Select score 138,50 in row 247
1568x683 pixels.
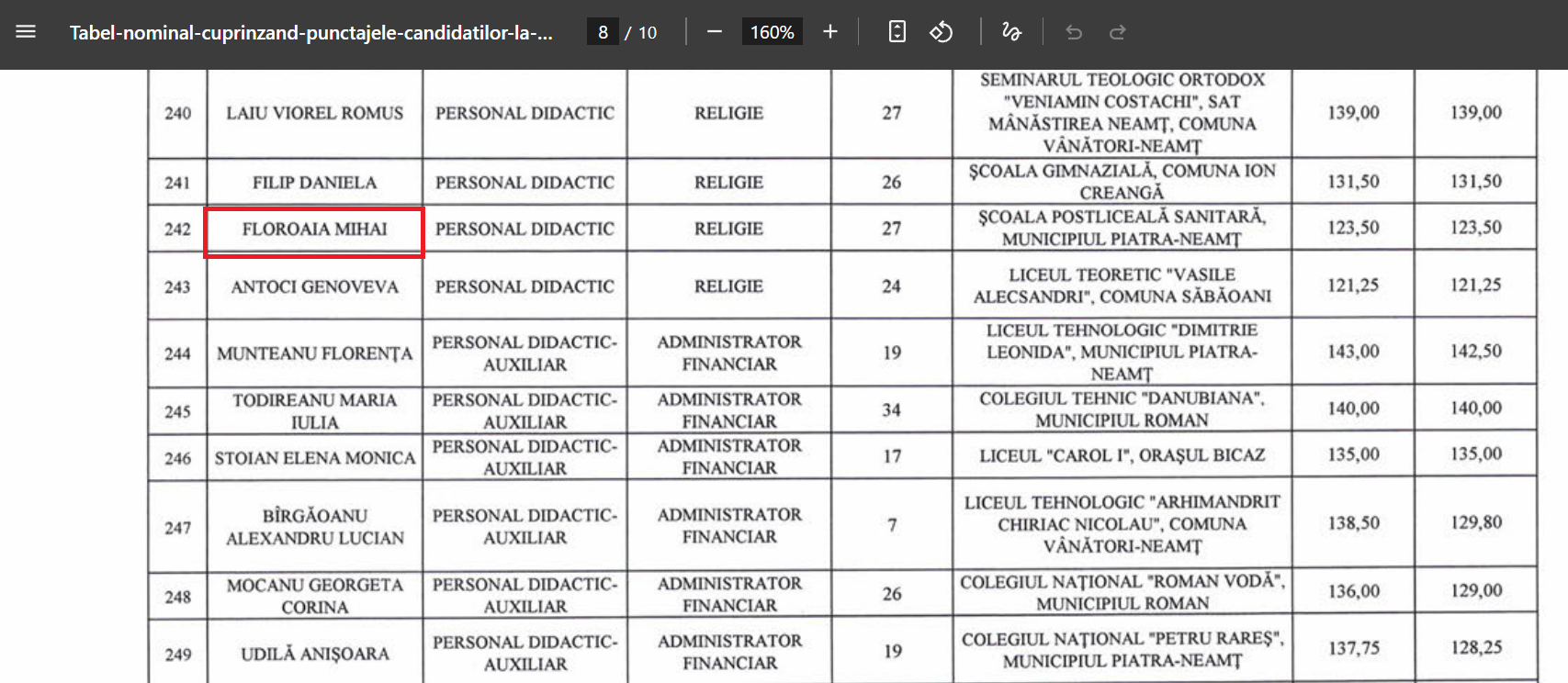point(1353,523)
